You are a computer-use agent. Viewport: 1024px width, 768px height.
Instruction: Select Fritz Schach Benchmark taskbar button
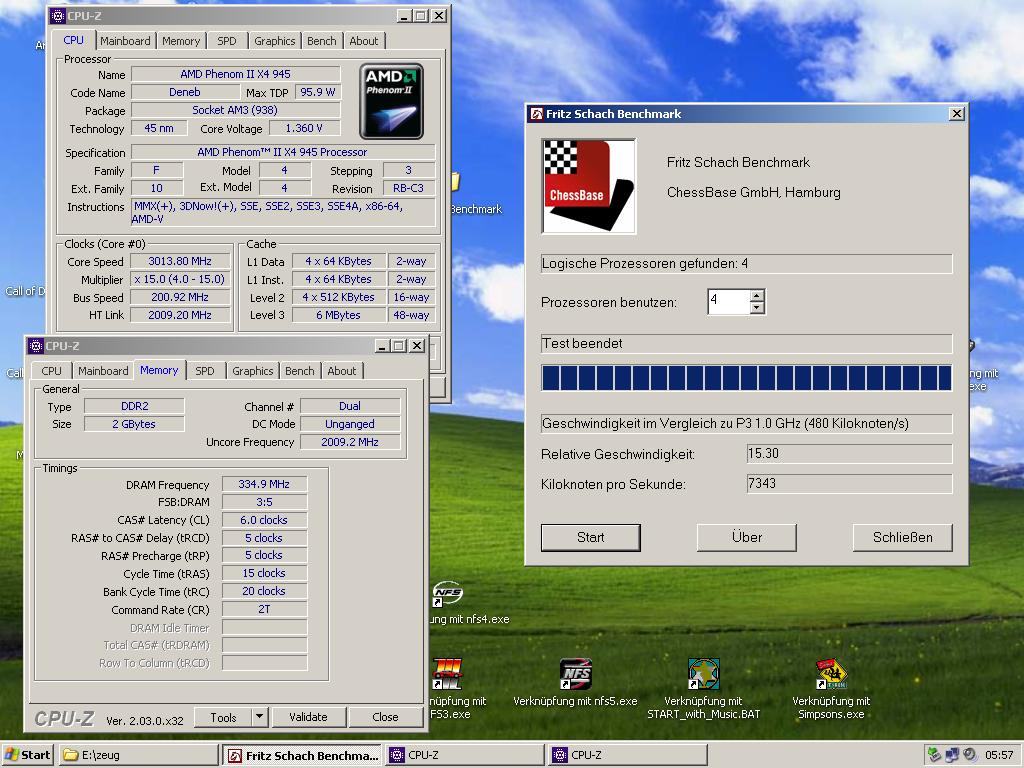point(302,755)
